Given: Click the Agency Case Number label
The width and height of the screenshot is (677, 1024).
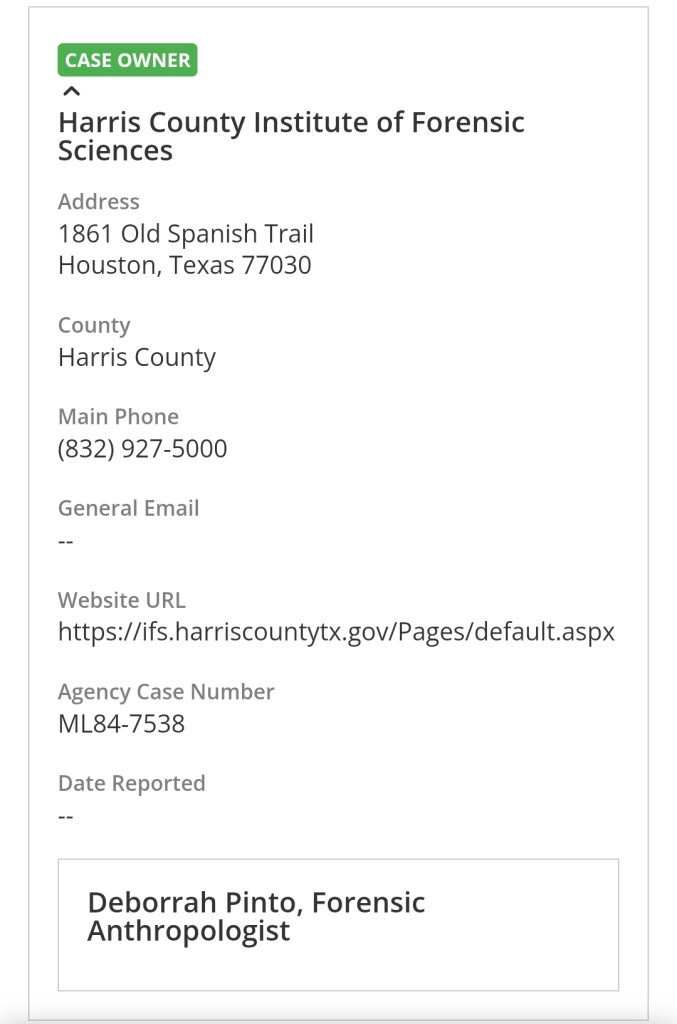Looking at the screenshot, I should tap(166, 692).
